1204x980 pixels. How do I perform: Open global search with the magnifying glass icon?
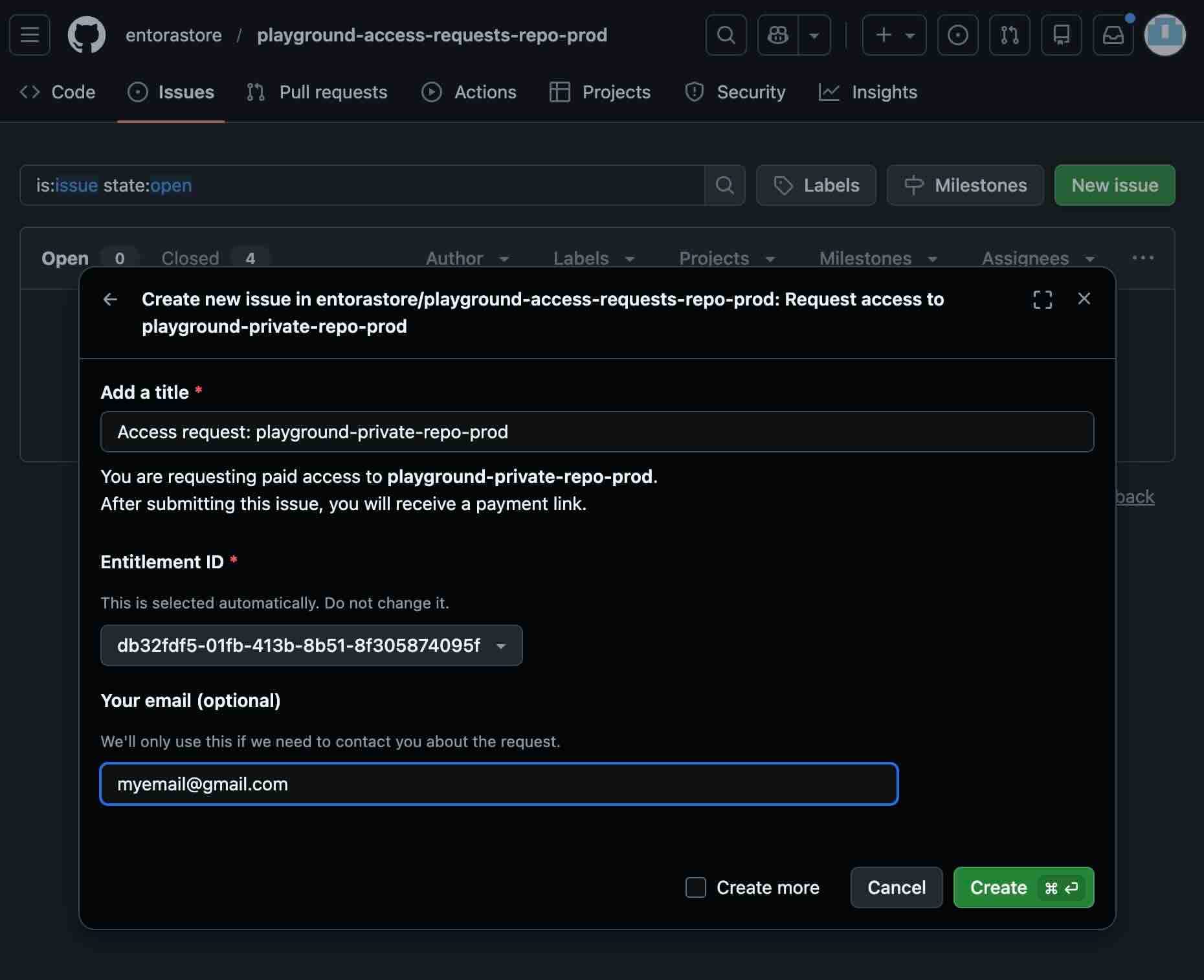coord(726,34)
